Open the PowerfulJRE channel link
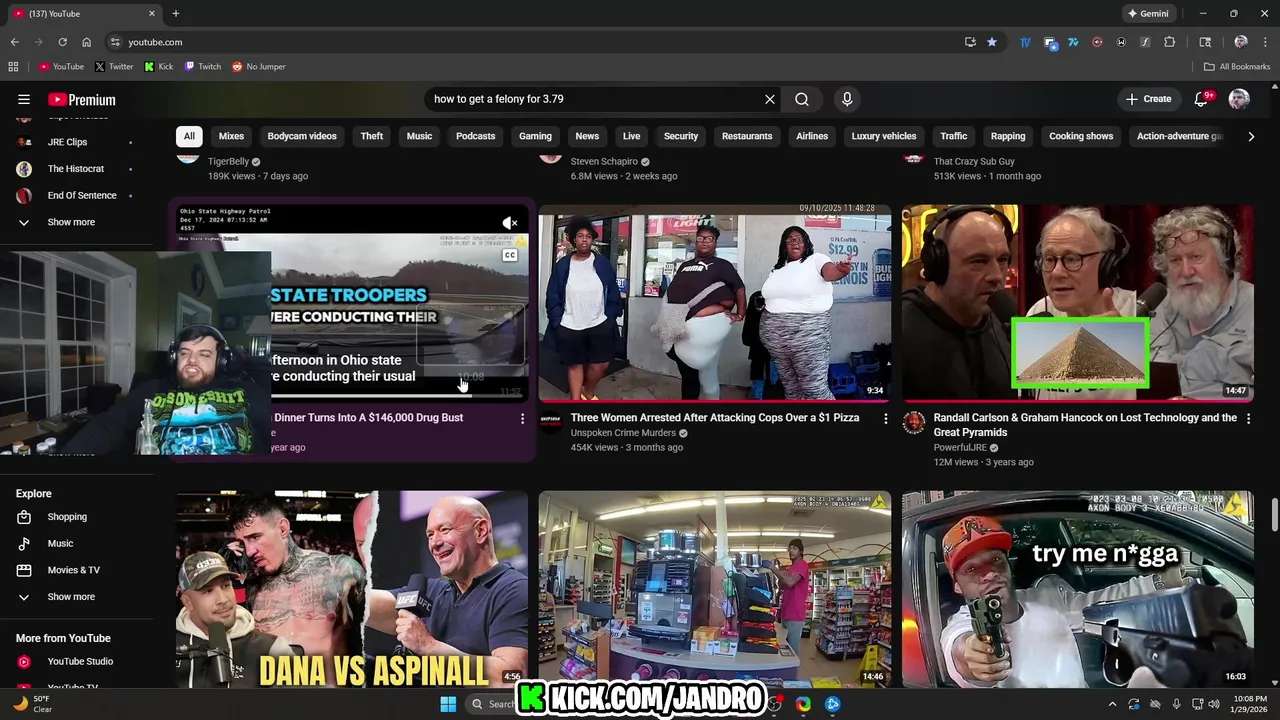This screenshot has width=1280, height=720. 960,448
